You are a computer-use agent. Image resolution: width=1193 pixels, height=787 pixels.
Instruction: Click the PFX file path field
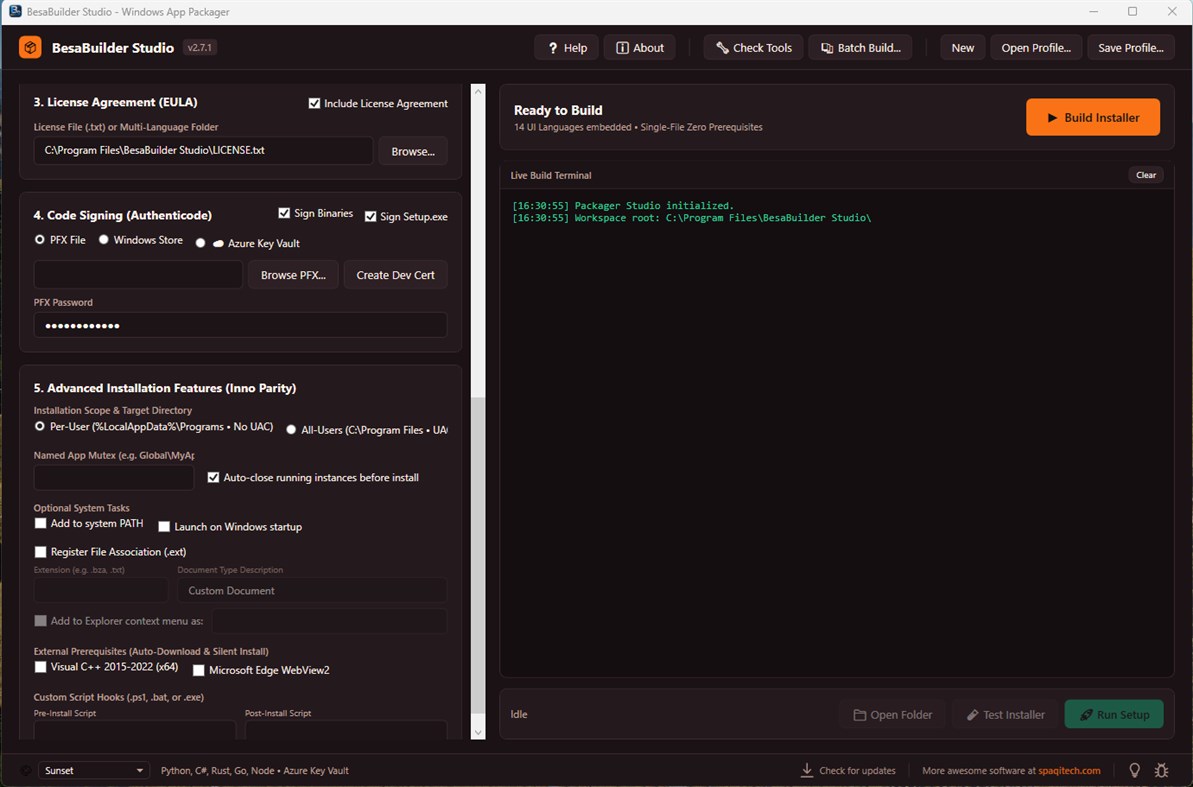point(138,275)
